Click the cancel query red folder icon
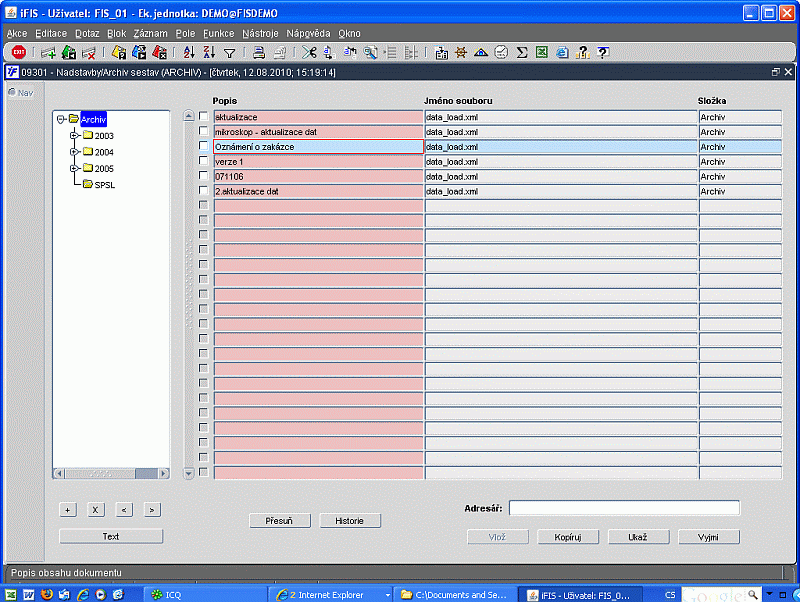 pos(159,52)
